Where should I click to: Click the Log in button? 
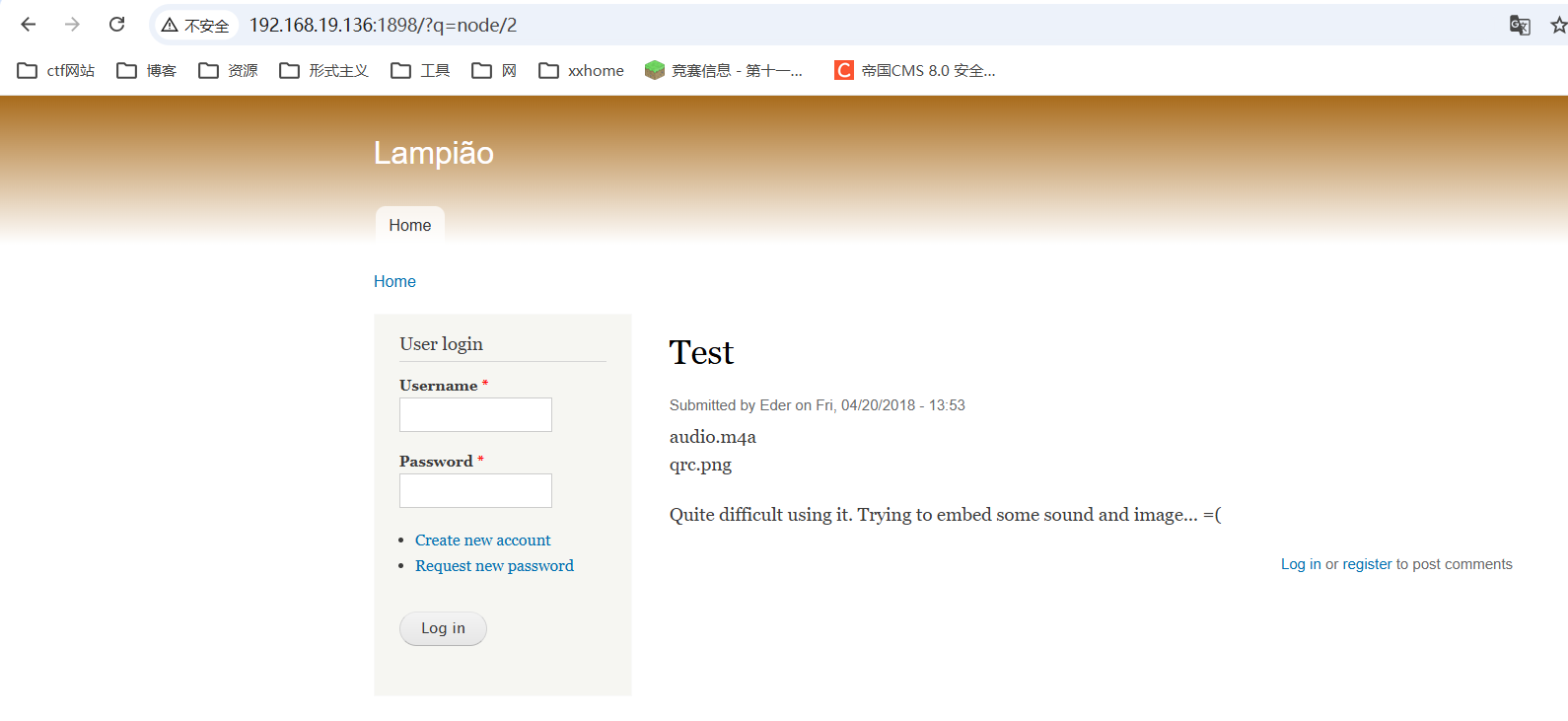tap(443, 628)
